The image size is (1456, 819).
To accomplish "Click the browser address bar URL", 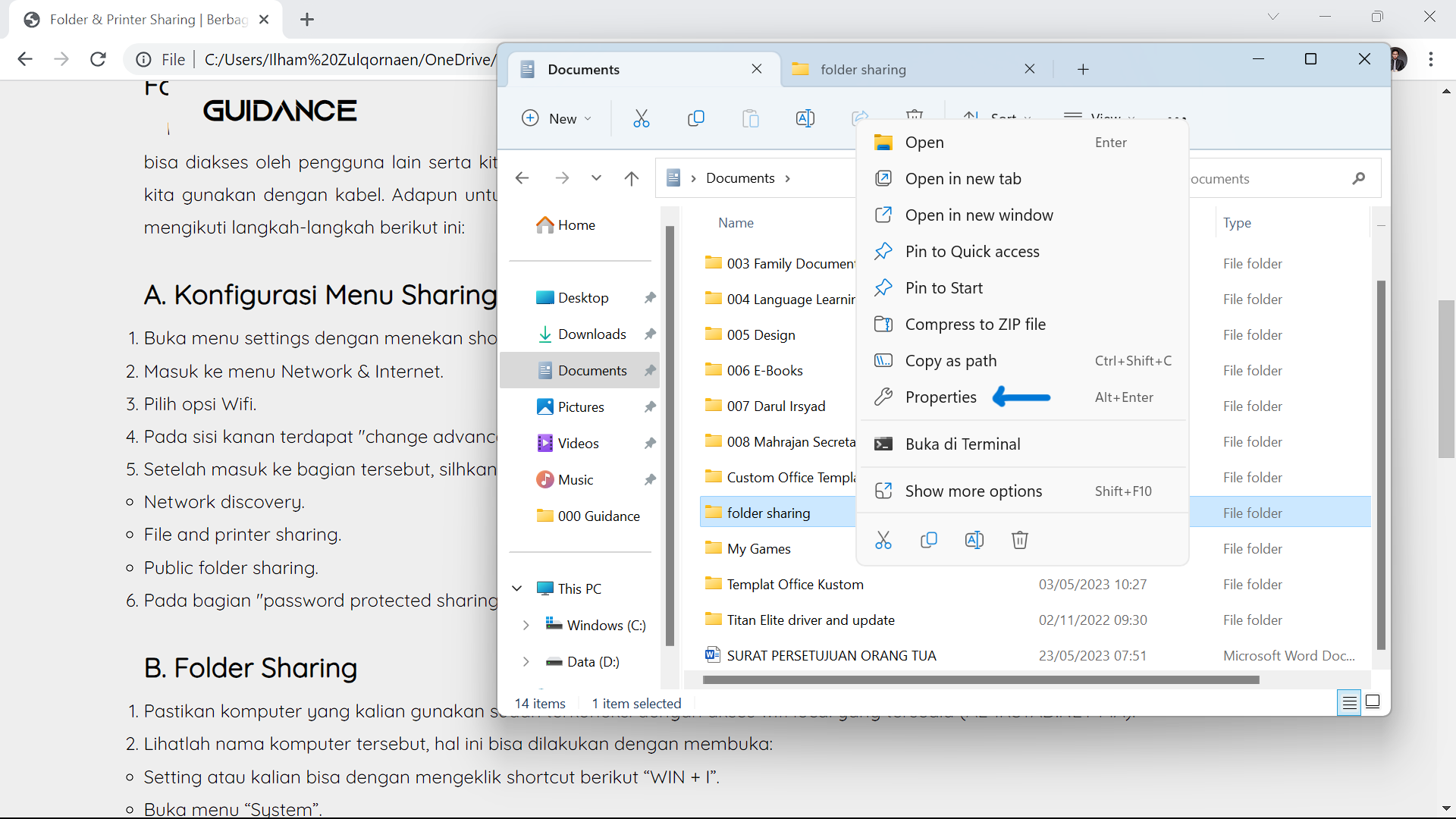I will click(x=350, y=60).
